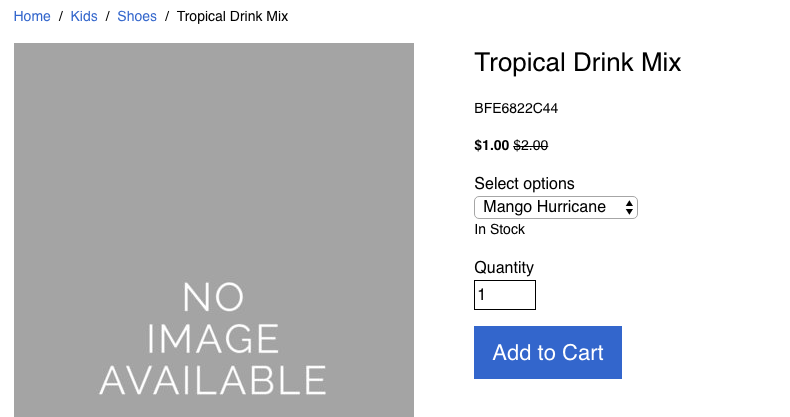The height and width of the screenshot is (417, 790).
Task: Click the Tropical Drink Mix product heading
Action: point(577,62)
